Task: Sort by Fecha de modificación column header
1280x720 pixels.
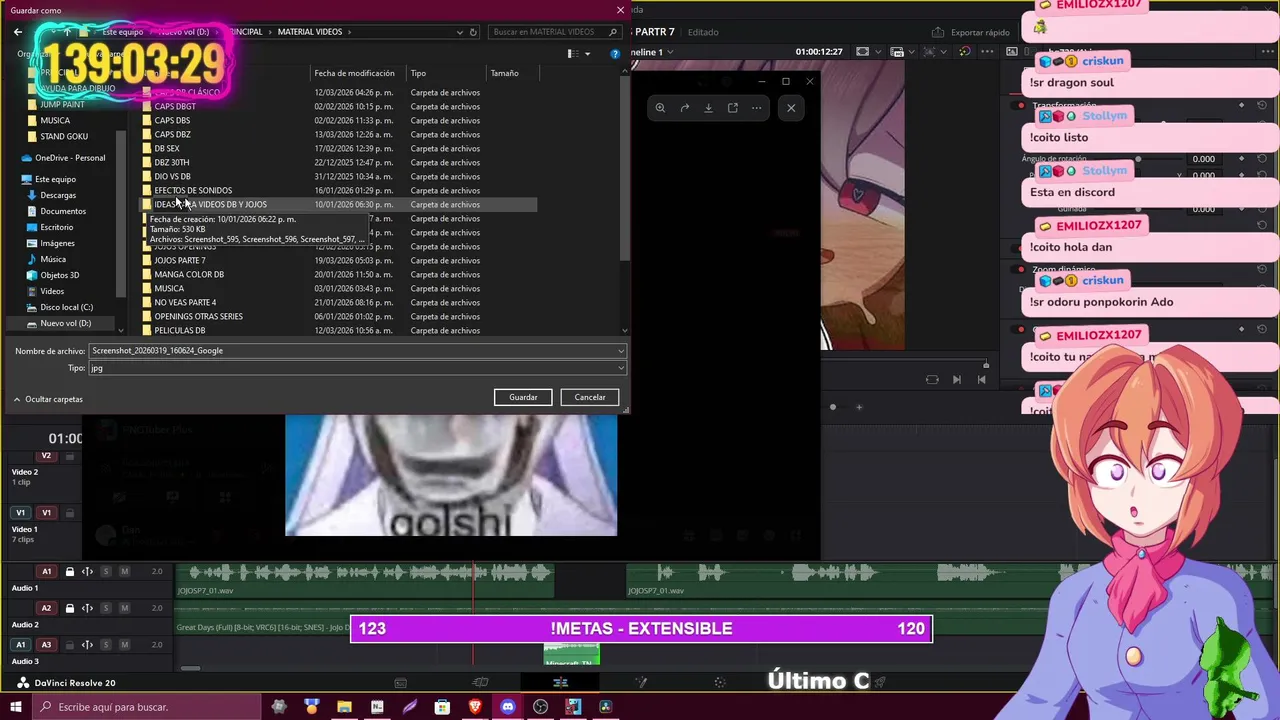Action: click(x=355, y=73)
